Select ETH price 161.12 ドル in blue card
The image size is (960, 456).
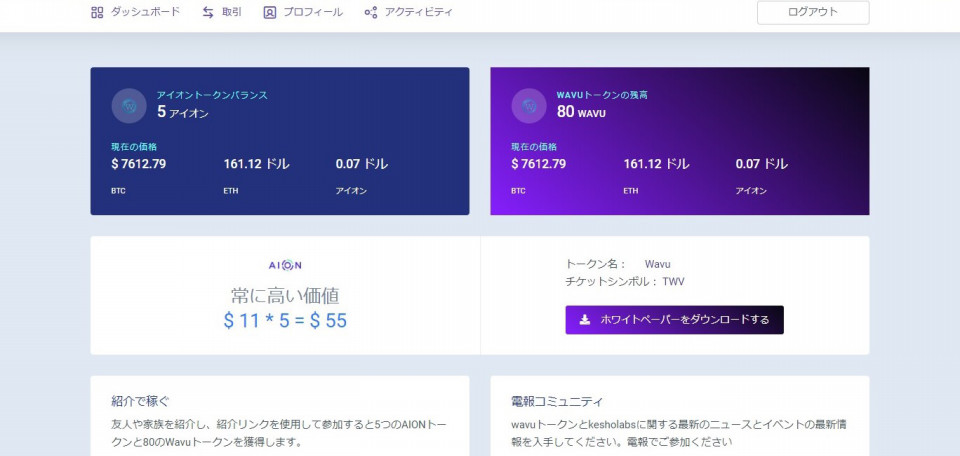point(257,164)
